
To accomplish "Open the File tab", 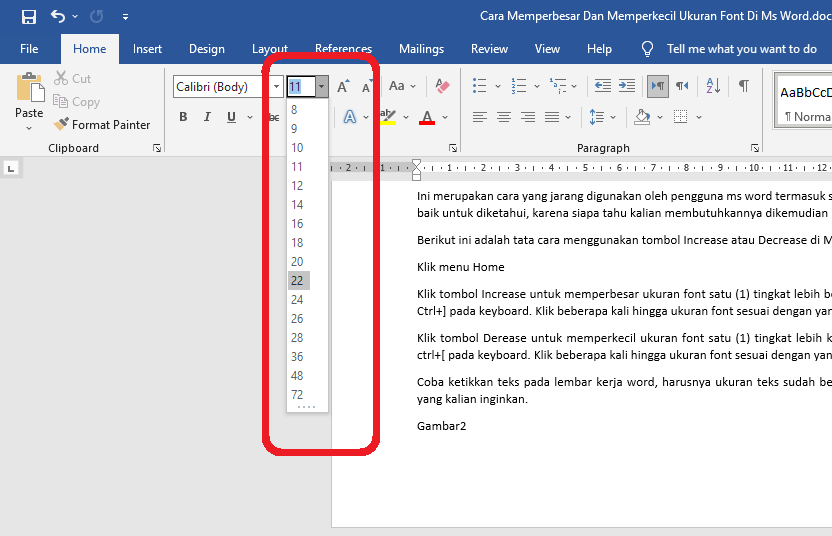I will [x=29, y=49].
